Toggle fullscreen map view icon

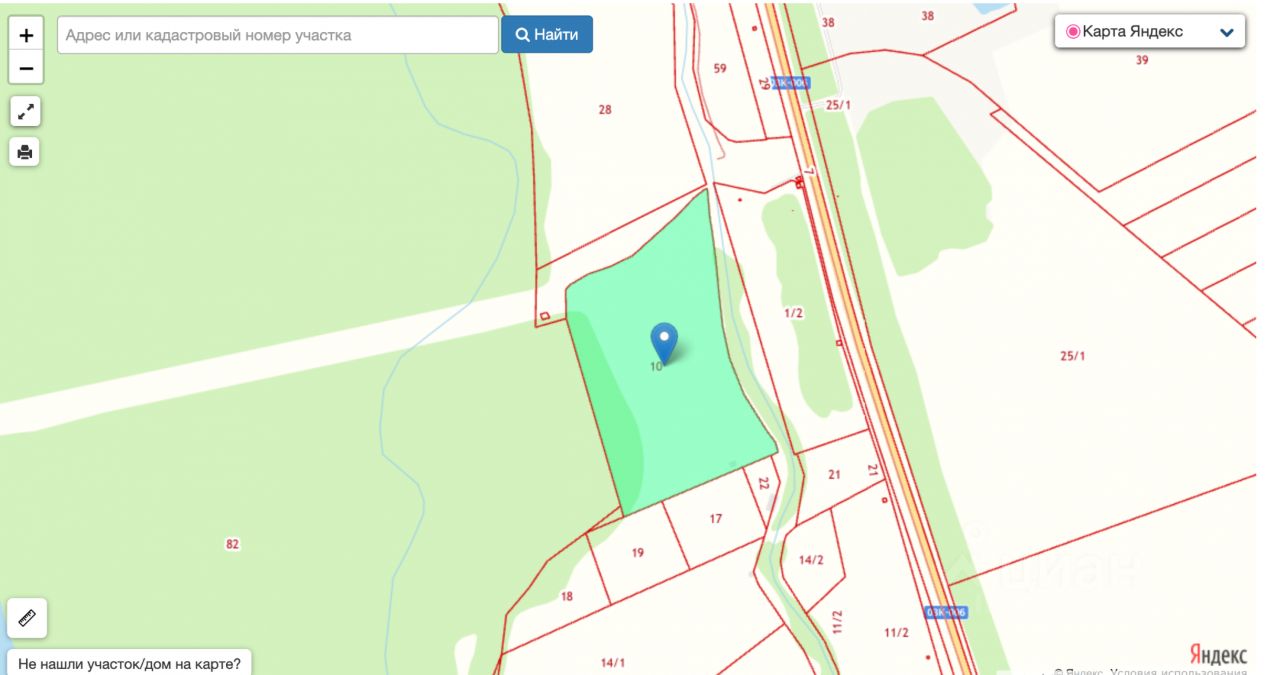point(26,111)
